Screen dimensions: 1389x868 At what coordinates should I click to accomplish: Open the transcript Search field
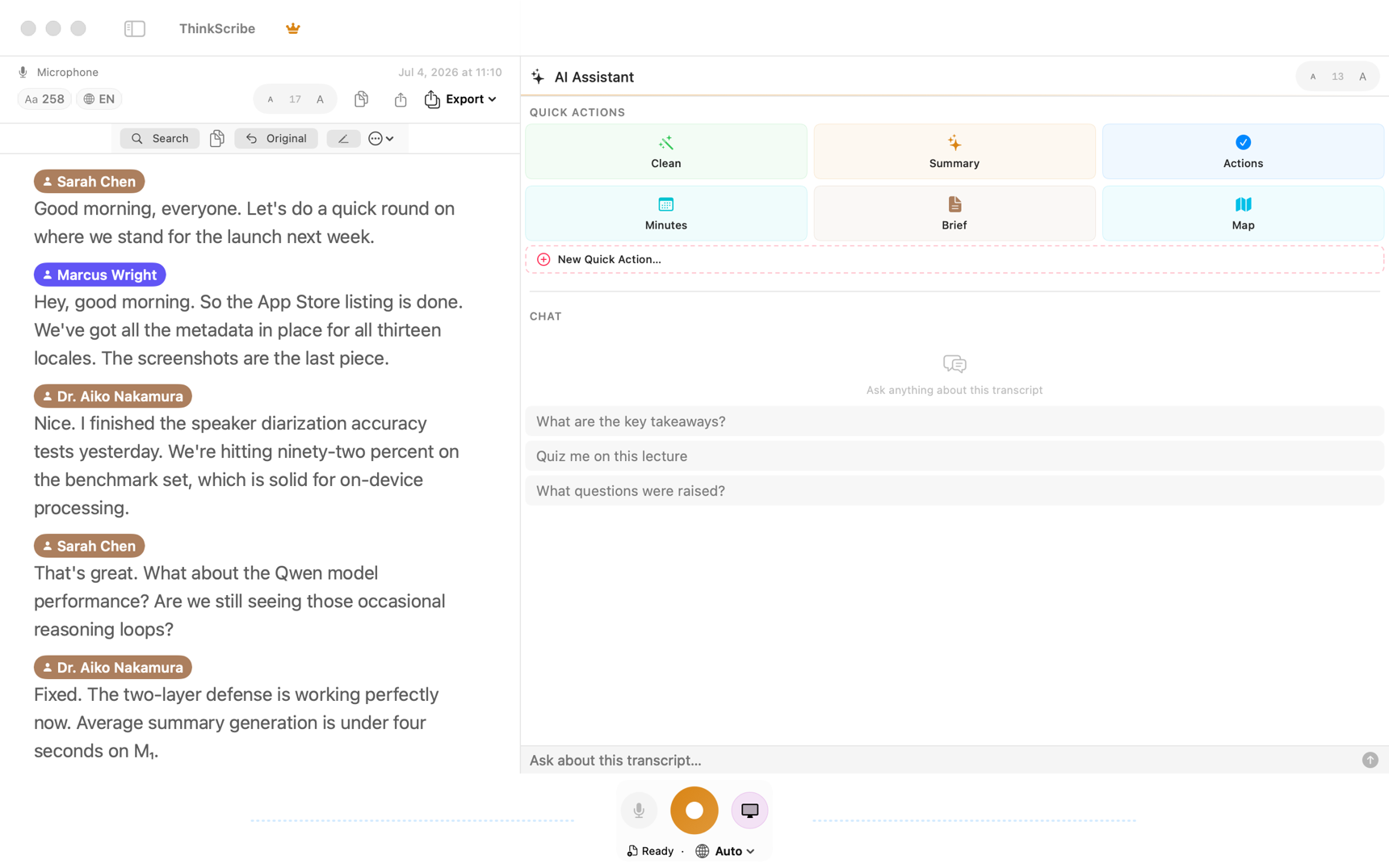pos(160,139)
